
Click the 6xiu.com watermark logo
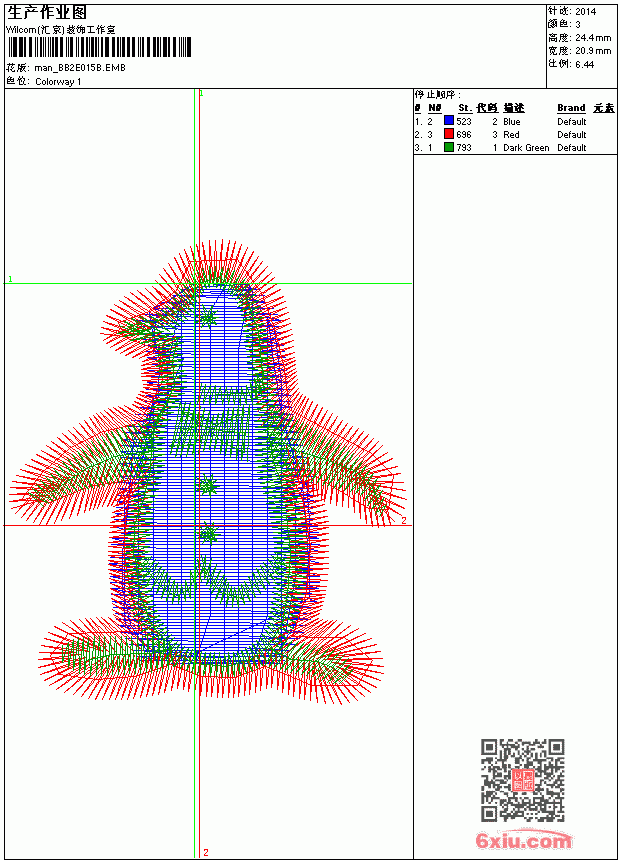click(x=523, y=840)
